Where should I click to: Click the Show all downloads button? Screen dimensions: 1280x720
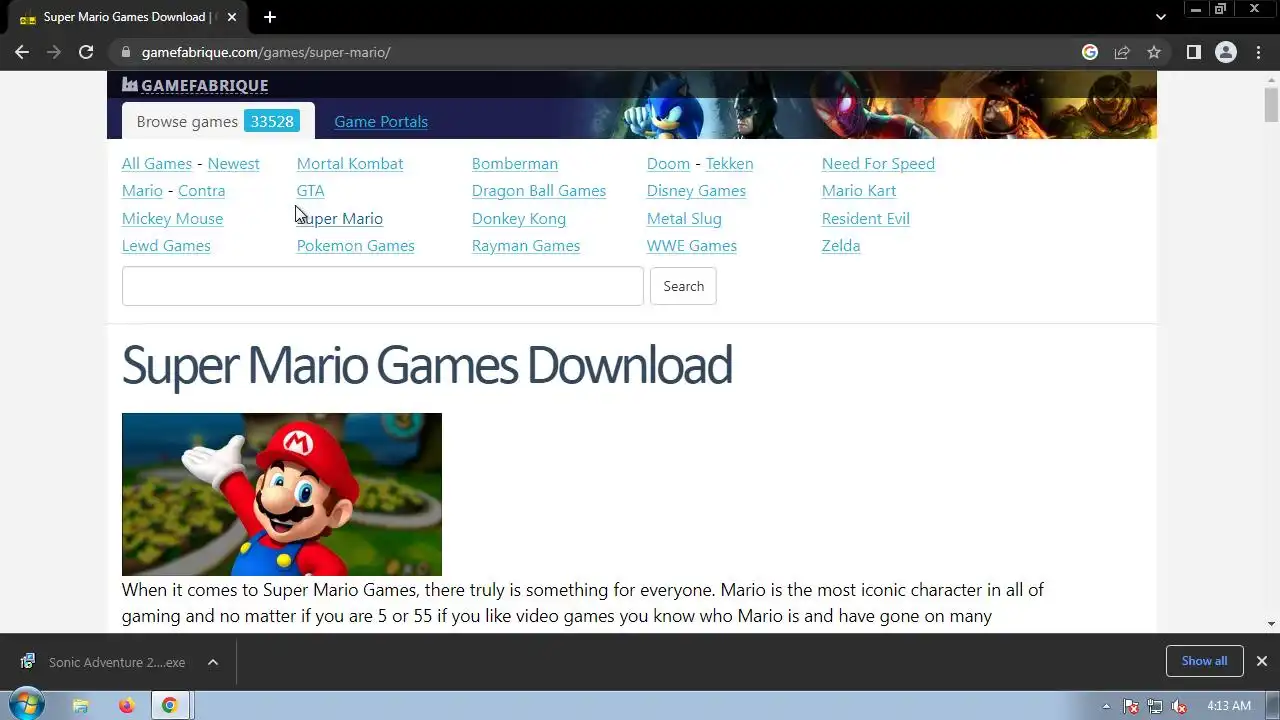pyautogui.click(x=1204, y=661)
